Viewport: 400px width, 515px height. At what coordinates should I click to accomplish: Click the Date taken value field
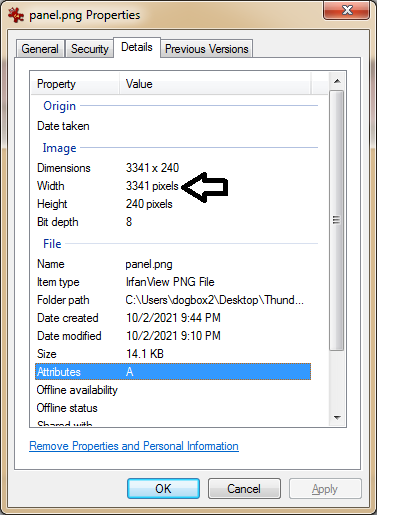(215, 126)
